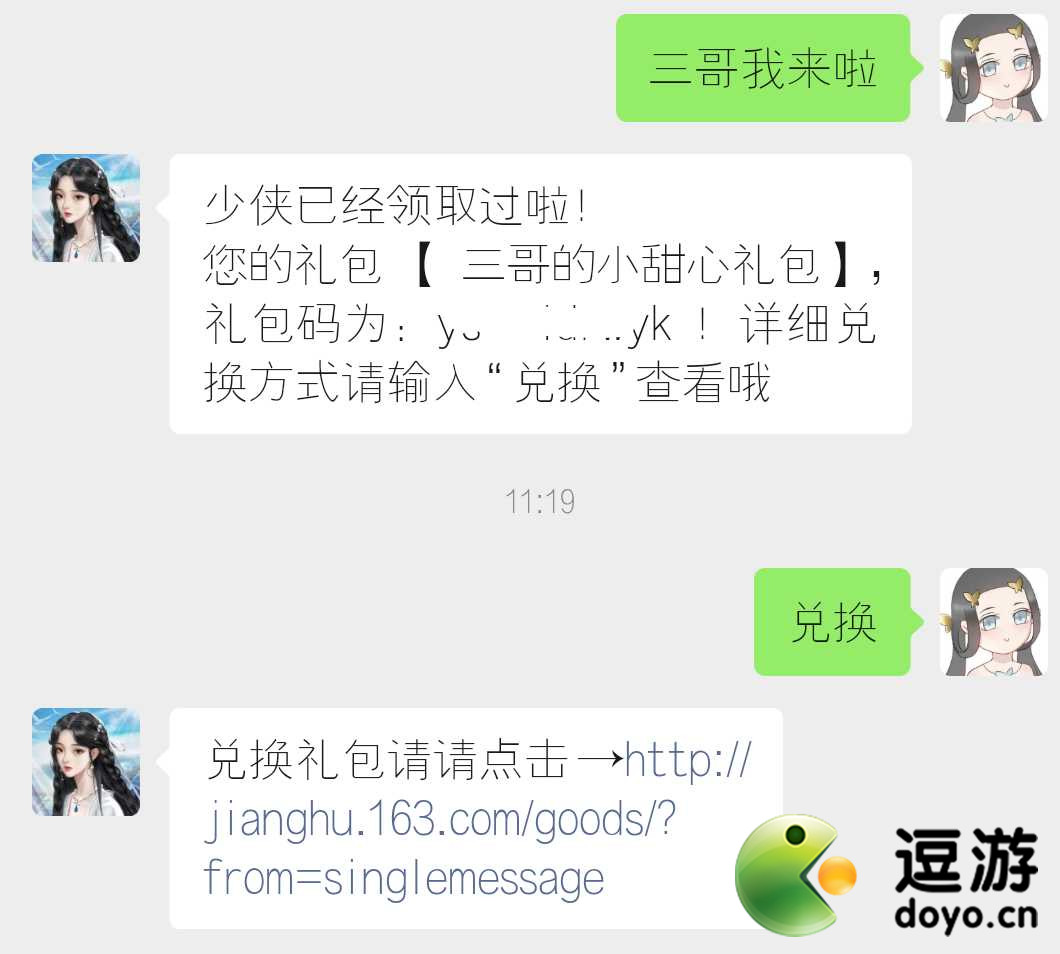
Task: Tap the 11:19 timestamp label
Action: 539,502
